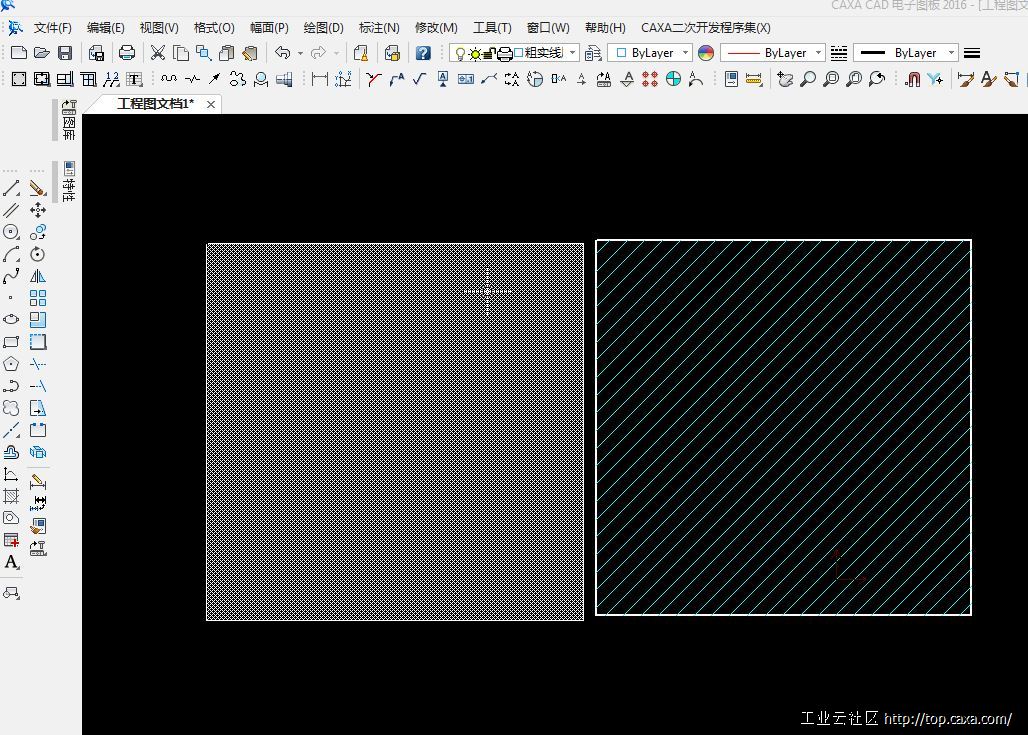Select the Line drawing tool
This screenshot has width=1028, height=735.
point(11,188)
